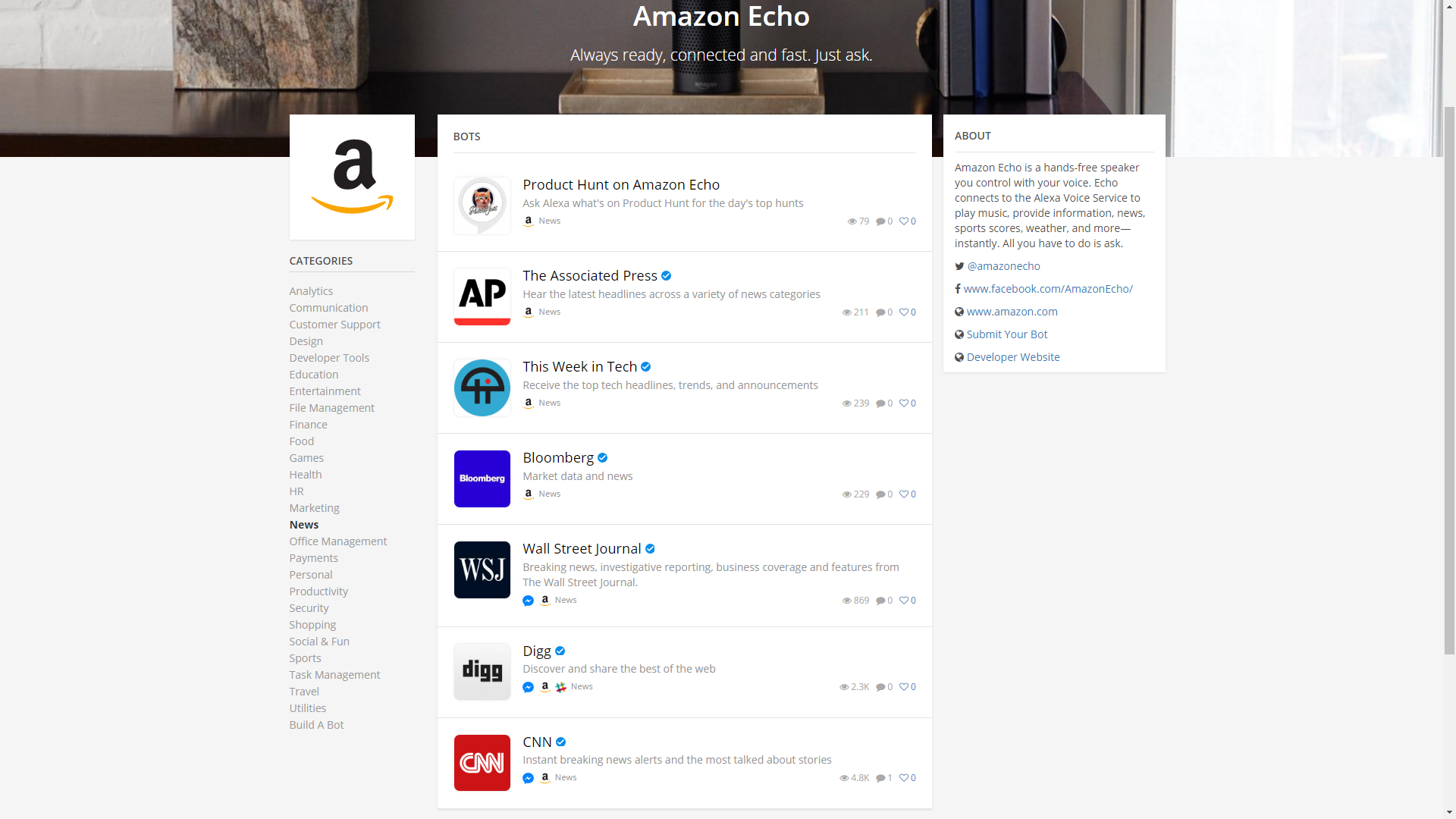Click the Amazon logo profile image
1456x819 pixels.
coord(352,177)
